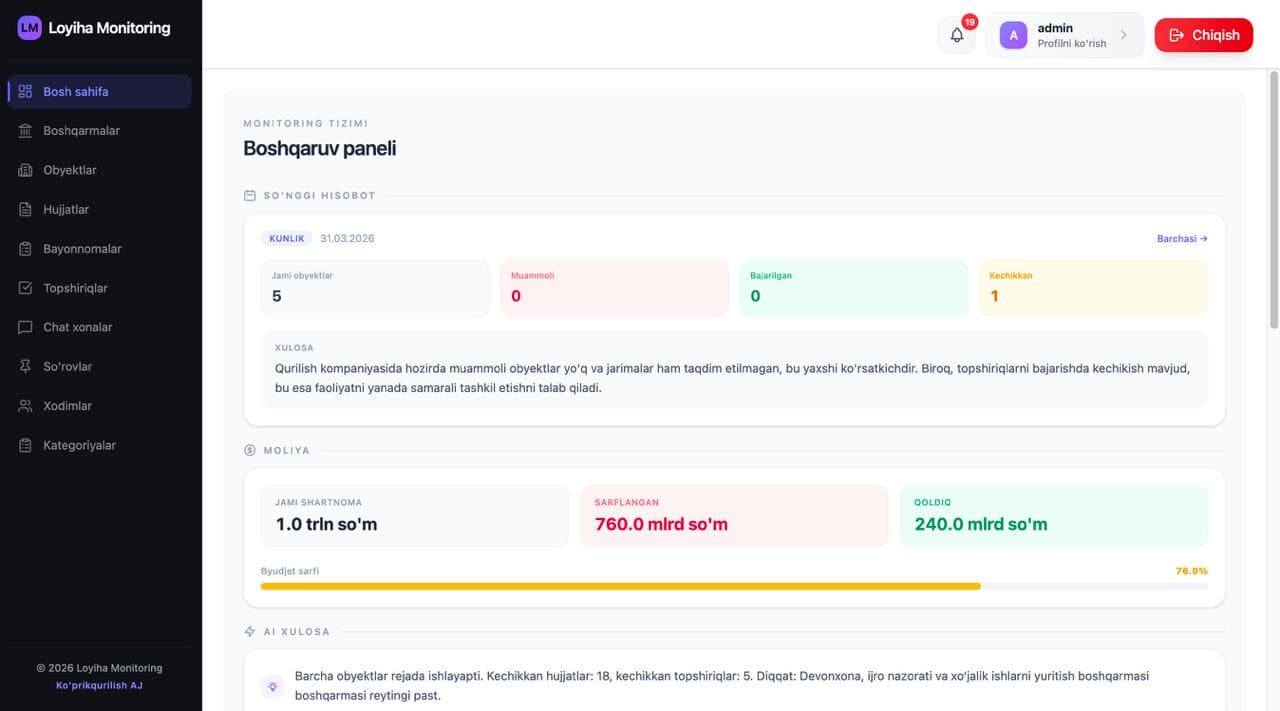Open the Xodimlar page
1280x711 pixels.
tap(99, 406)
